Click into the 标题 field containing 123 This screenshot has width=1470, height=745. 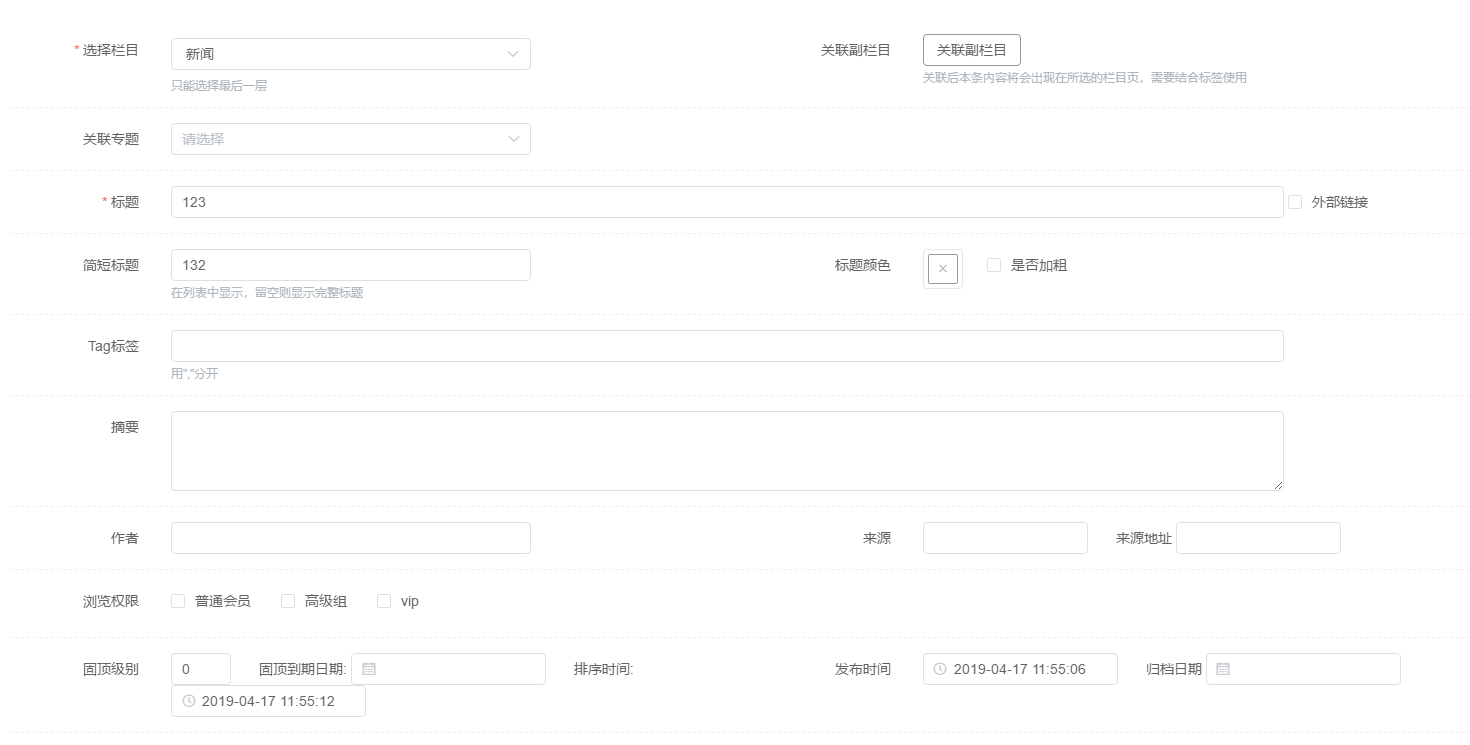[727, 202]
